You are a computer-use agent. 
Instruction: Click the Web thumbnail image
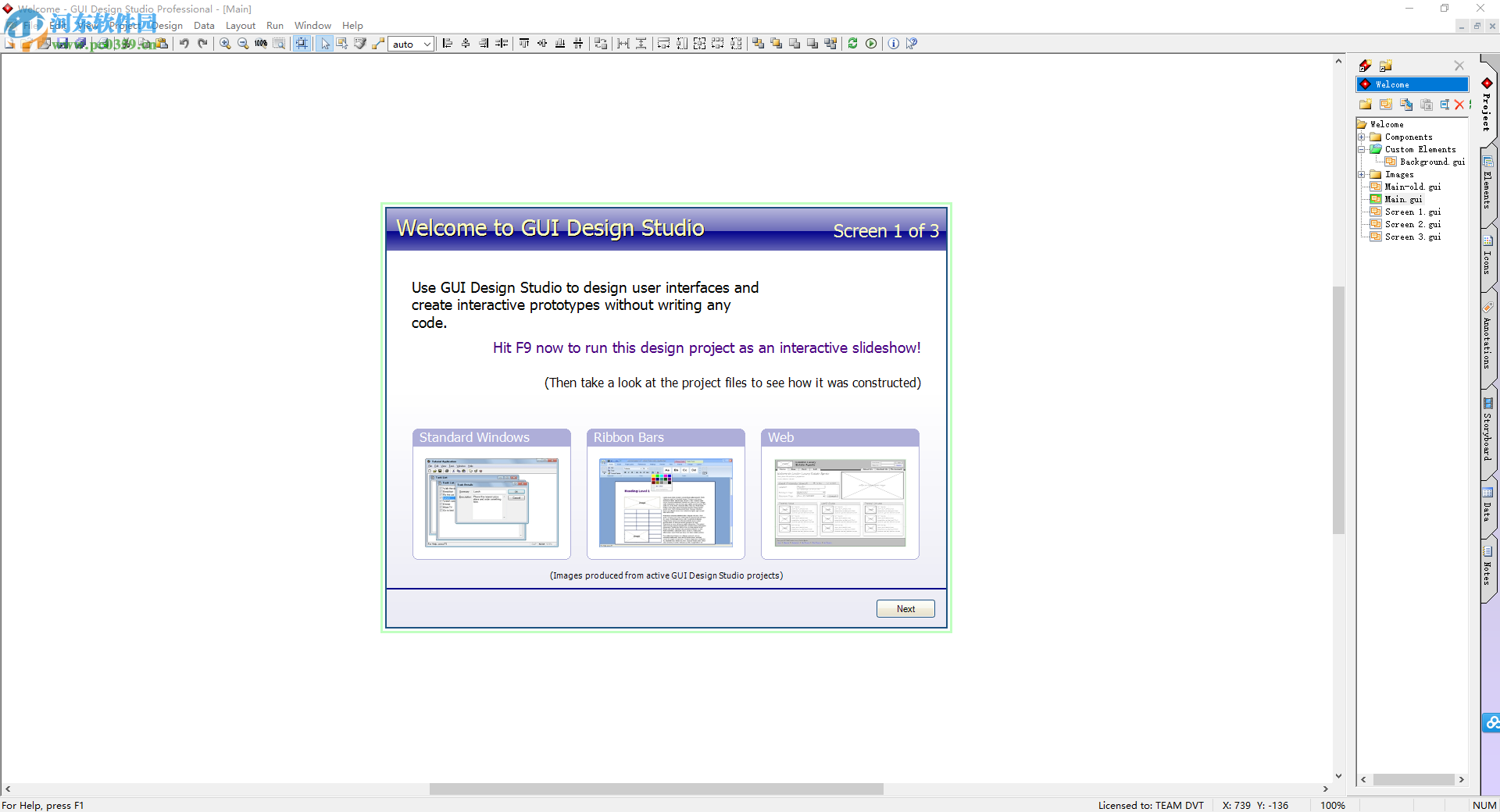(x=840, y=503)
